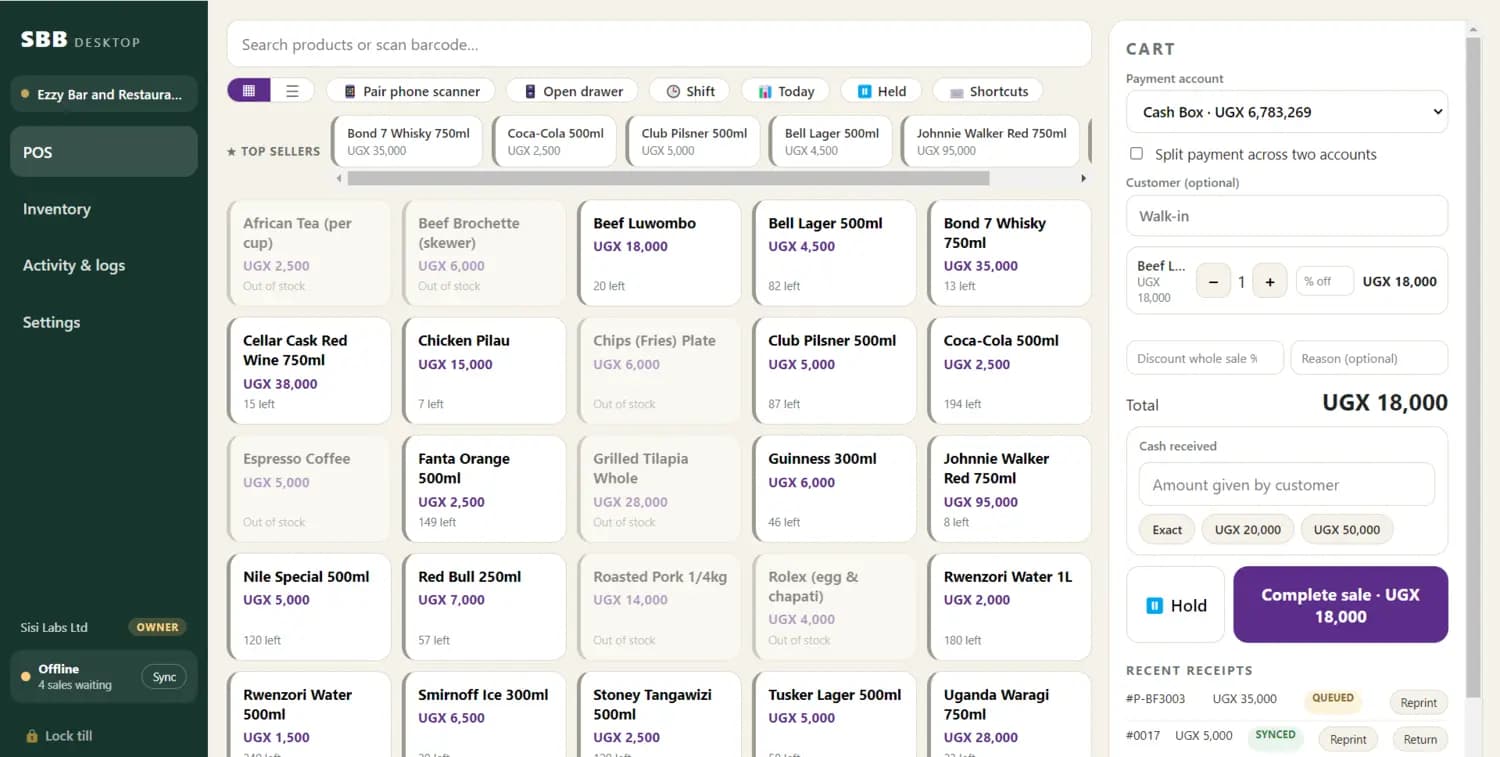Focus the product search or barcode field
Viewport: 1500px width, 757px height.
tap(659, 44)
